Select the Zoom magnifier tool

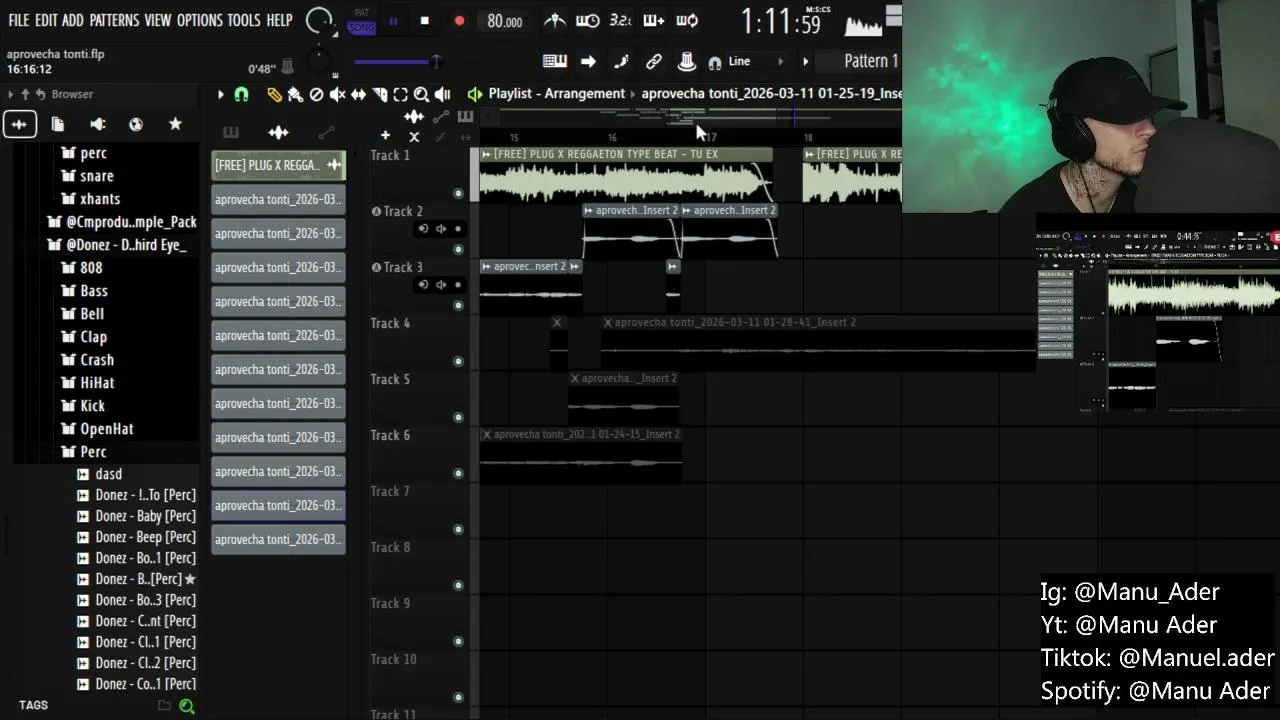tap(421, 94)
